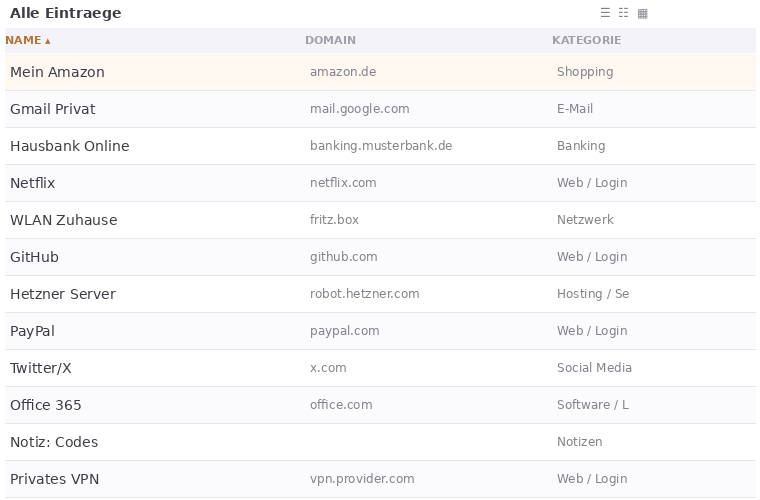Click the netflix.com domain
This screenshot has width=760, height=500.
(343, 183)
